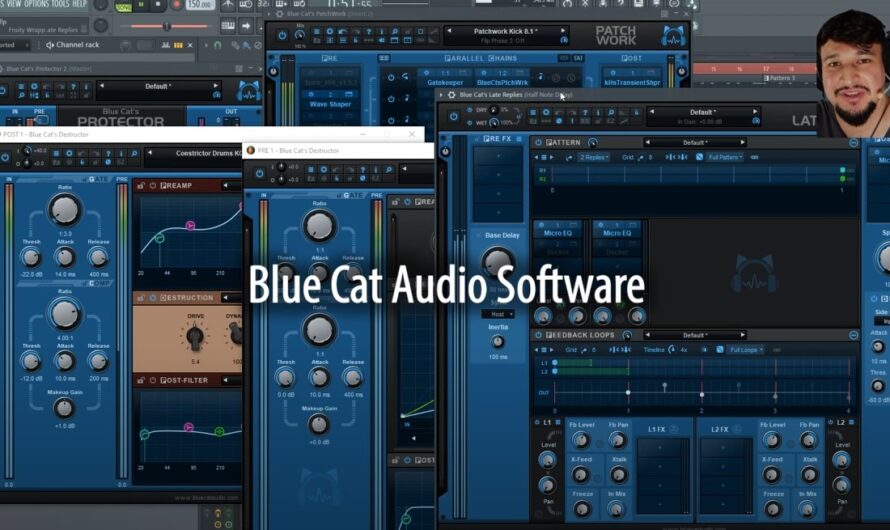
Task: Open the Channel rack panel label
Action: (x=77, y=45)
